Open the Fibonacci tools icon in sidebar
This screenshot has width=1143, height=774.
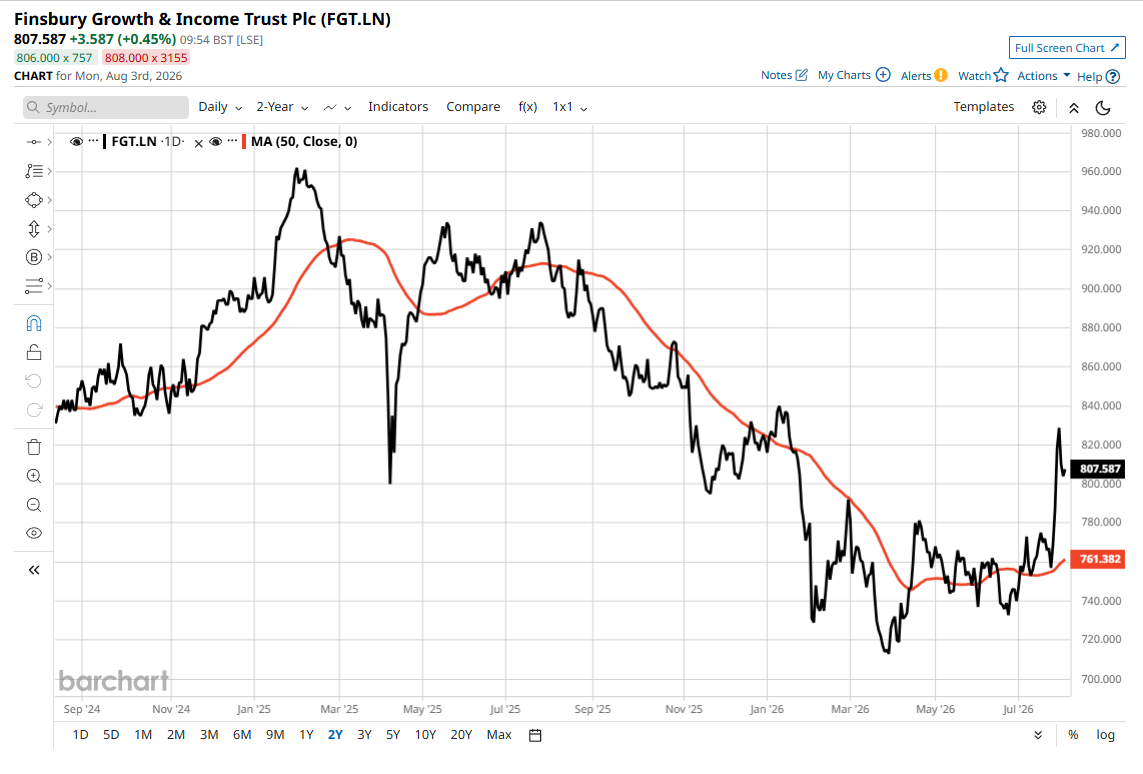point(34,171)
